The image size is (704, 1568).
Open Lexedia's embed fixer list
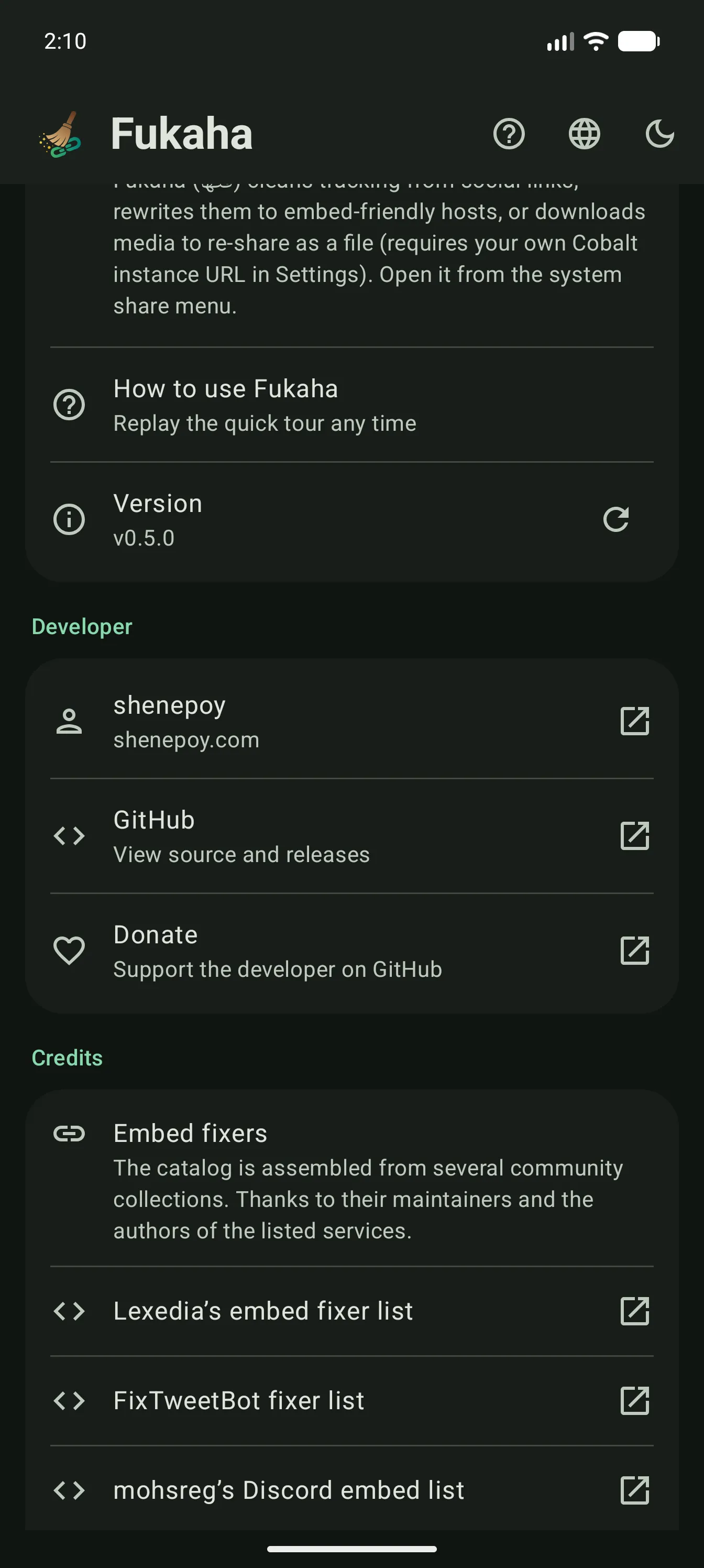[x=351, y=1311]
